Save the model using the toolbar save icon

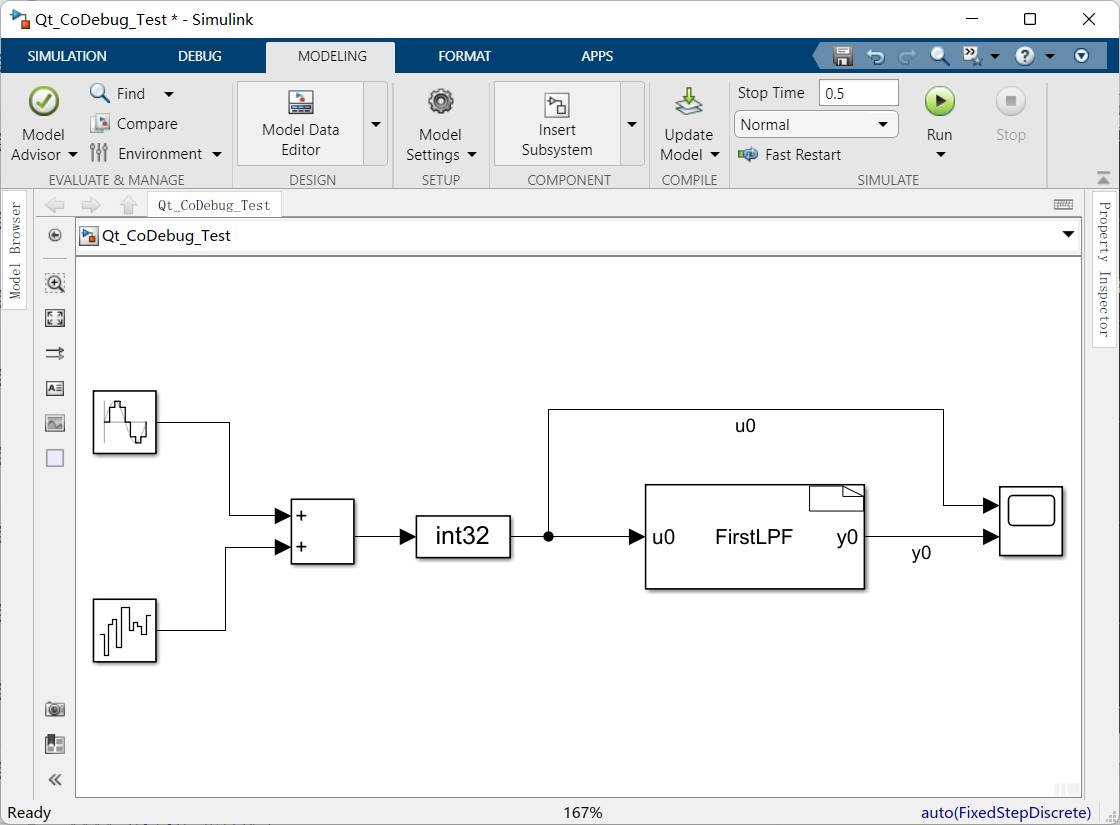pyautogui.click(x=843, y=56)
